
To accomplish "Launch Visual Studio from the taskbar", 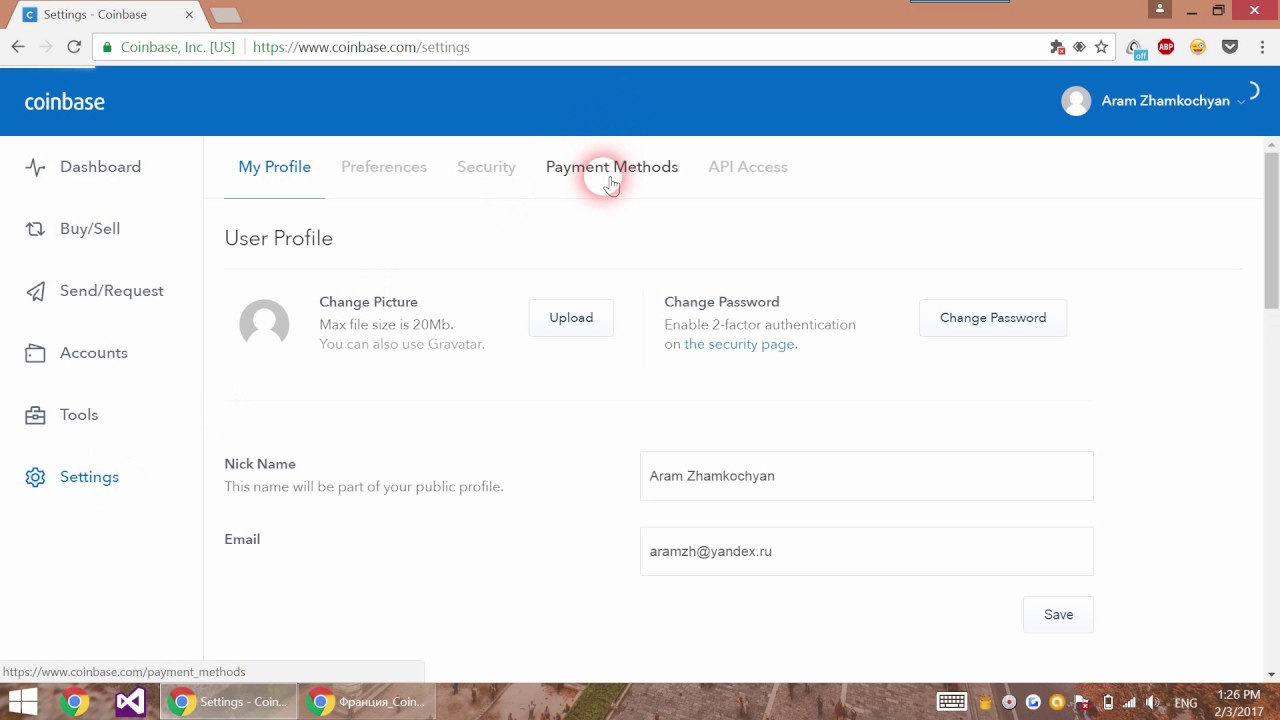I will (x=130, y=702).
